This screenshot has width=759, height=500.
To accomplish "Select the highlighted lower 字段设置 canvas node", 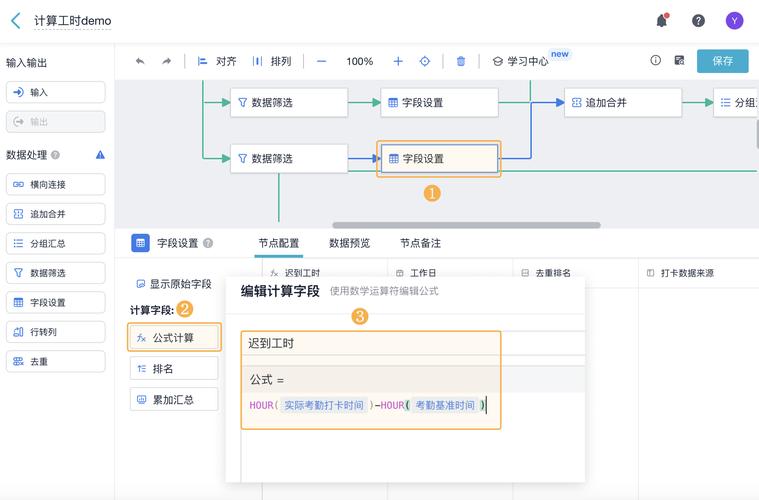I will click(440, 158).
